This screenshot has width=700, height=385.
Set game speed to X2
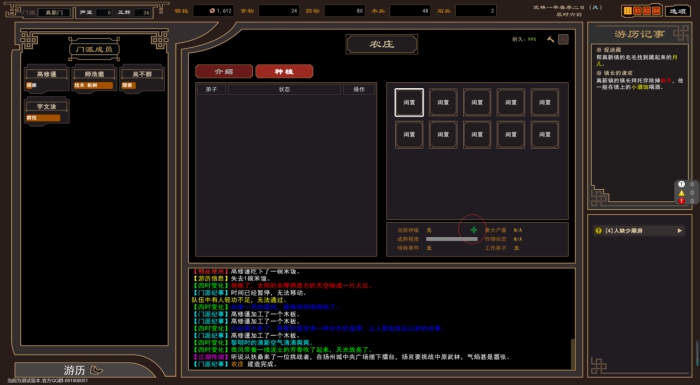(x=646, y=11)
